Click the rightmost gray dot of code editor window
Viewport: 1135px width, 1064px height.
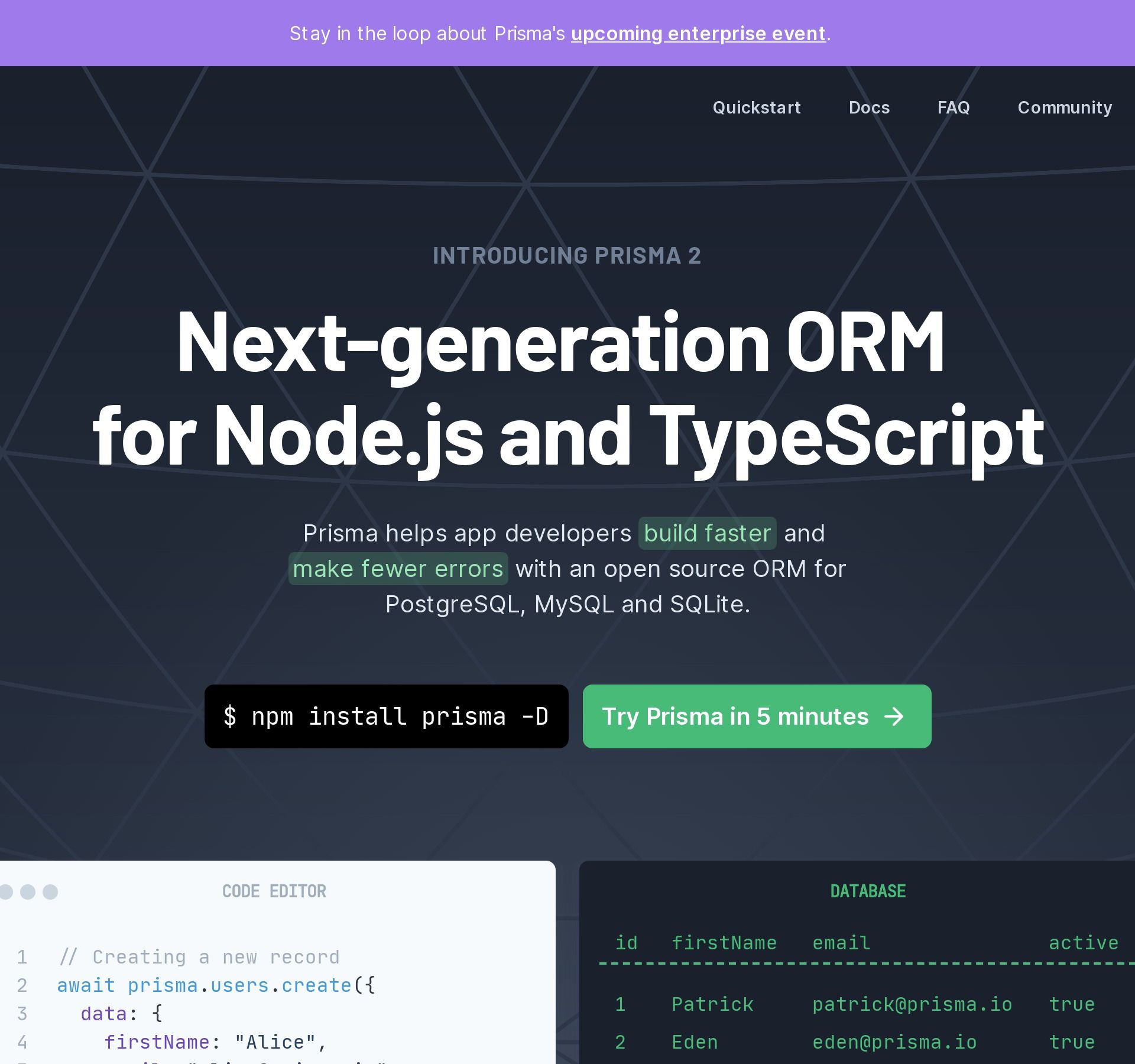pyautogui.click(x=51, y=891)
